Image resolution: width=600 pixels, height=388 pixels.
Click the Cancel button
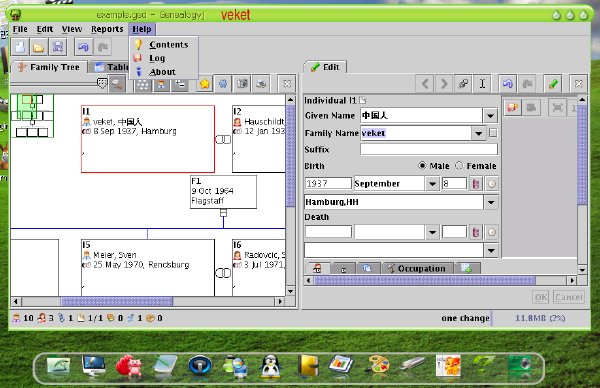569,297
